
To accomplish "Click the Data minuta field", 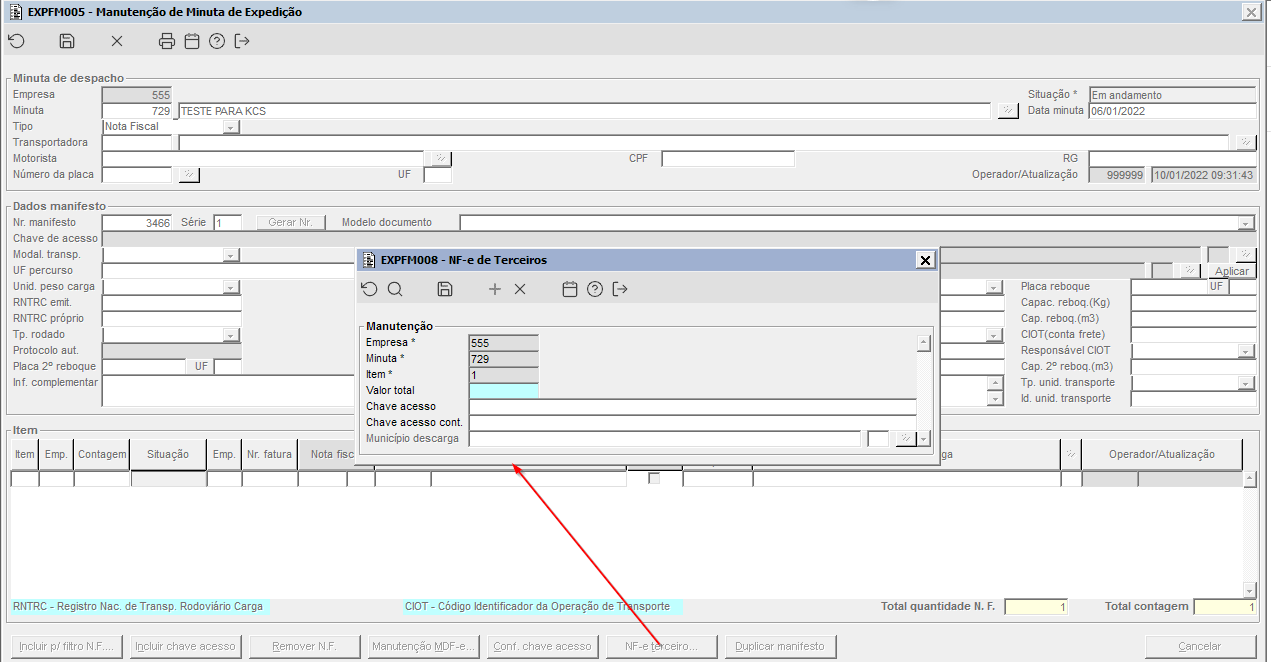I will [1172, 111].
